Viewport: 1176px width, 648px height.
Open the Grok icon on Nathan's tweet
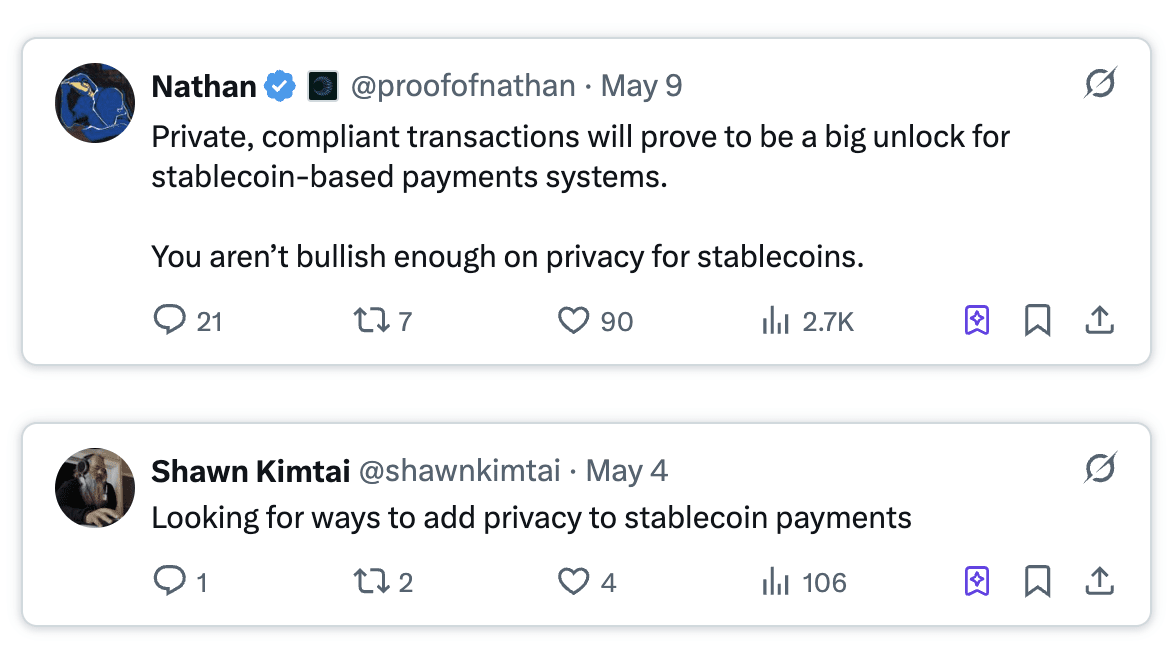[1100, 85]
